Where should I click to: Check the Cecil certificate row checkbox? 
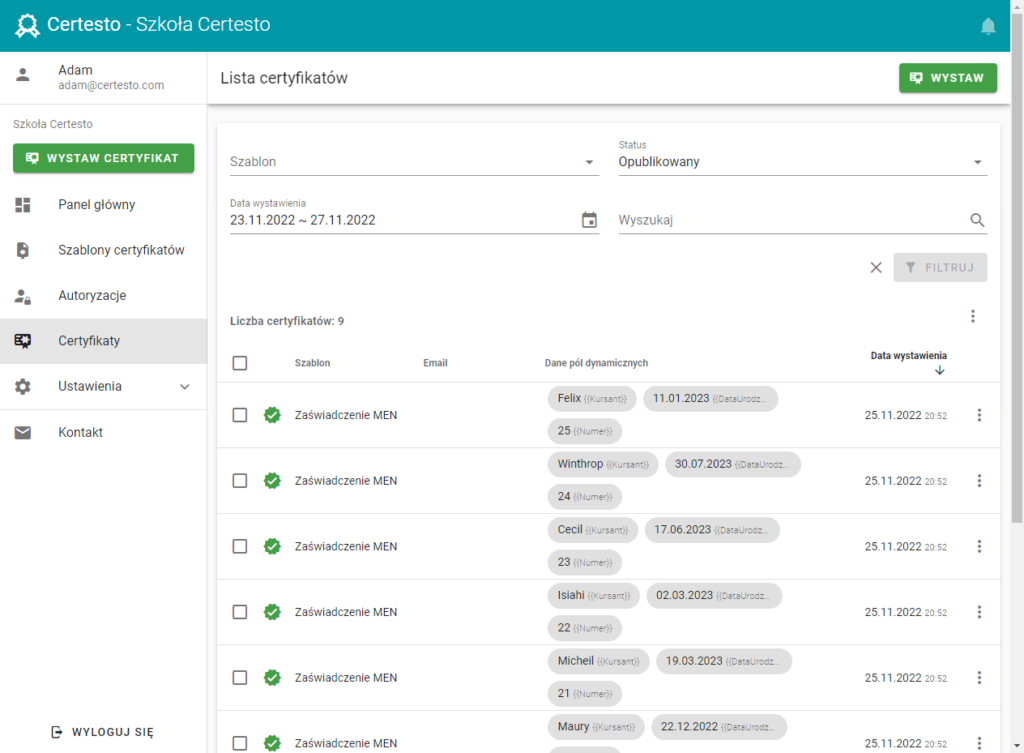point(240,547)
